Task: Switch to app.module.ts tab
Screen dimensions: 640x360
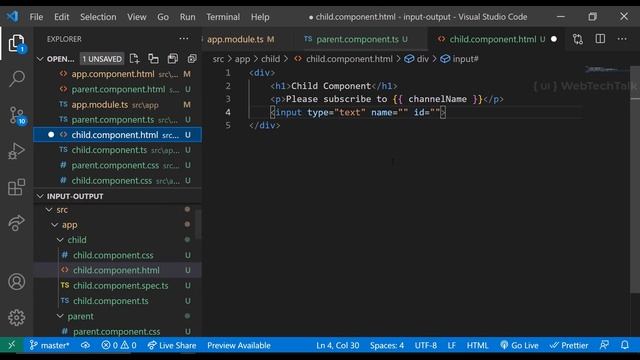Action: pos(240,39)
